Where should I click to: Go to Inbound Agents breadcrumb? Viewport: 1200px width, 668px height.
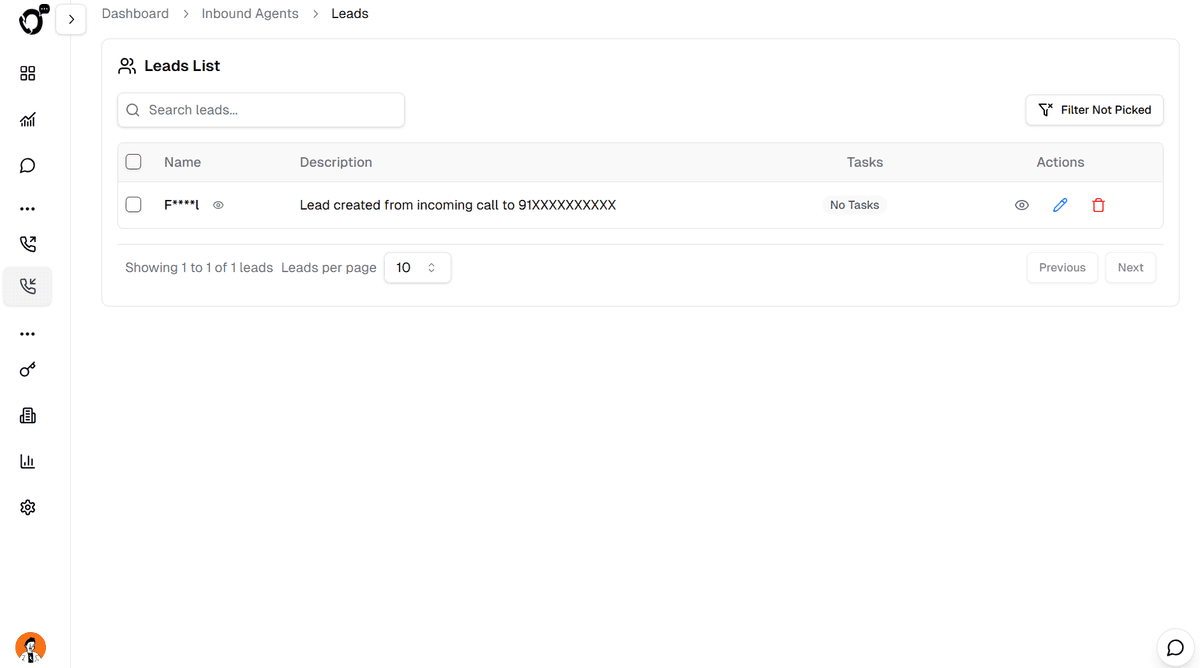[x=250, y=14]
